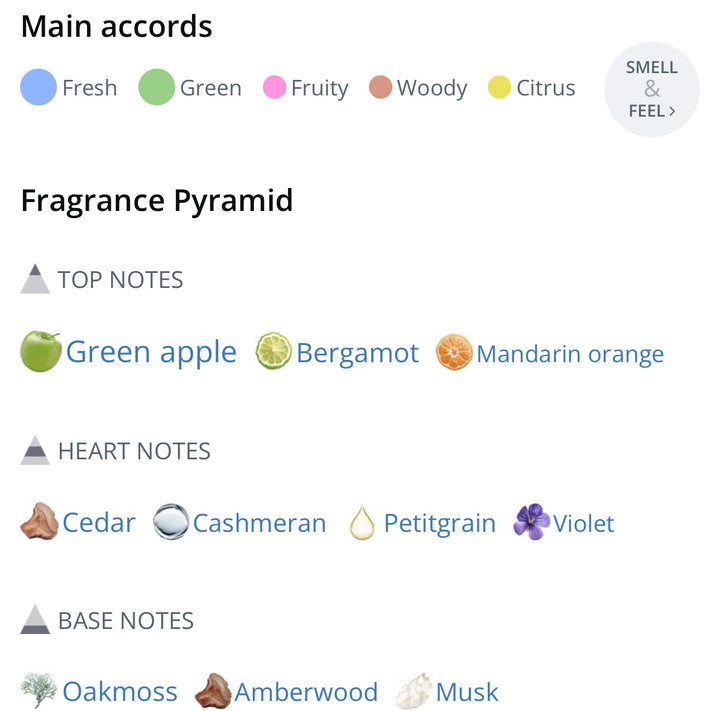Image resolution: width=720 pixels, height=711 pixels.
Task: Select the blue Fresh accord circle
Action: [39, 87]
